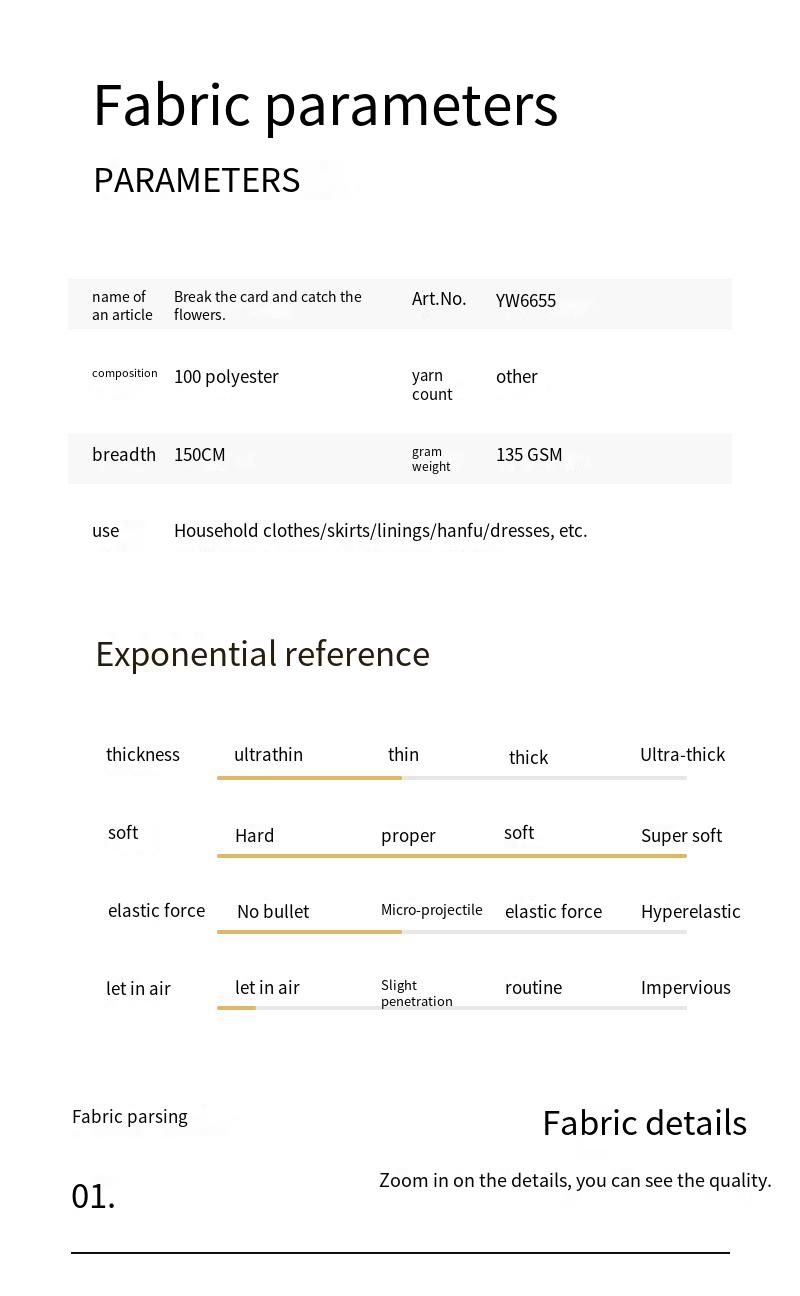
Task: Select the "Ultra-thick" scale label
Action: (x=682, y=755)
